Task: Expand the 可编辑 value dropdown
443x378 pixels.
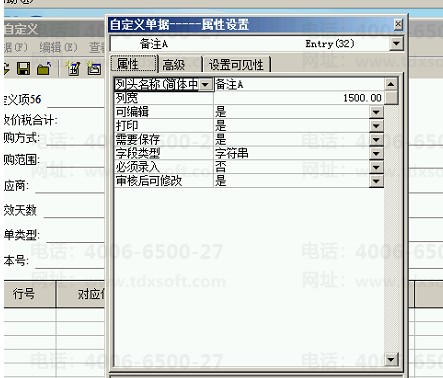Action: click(376, 112)
